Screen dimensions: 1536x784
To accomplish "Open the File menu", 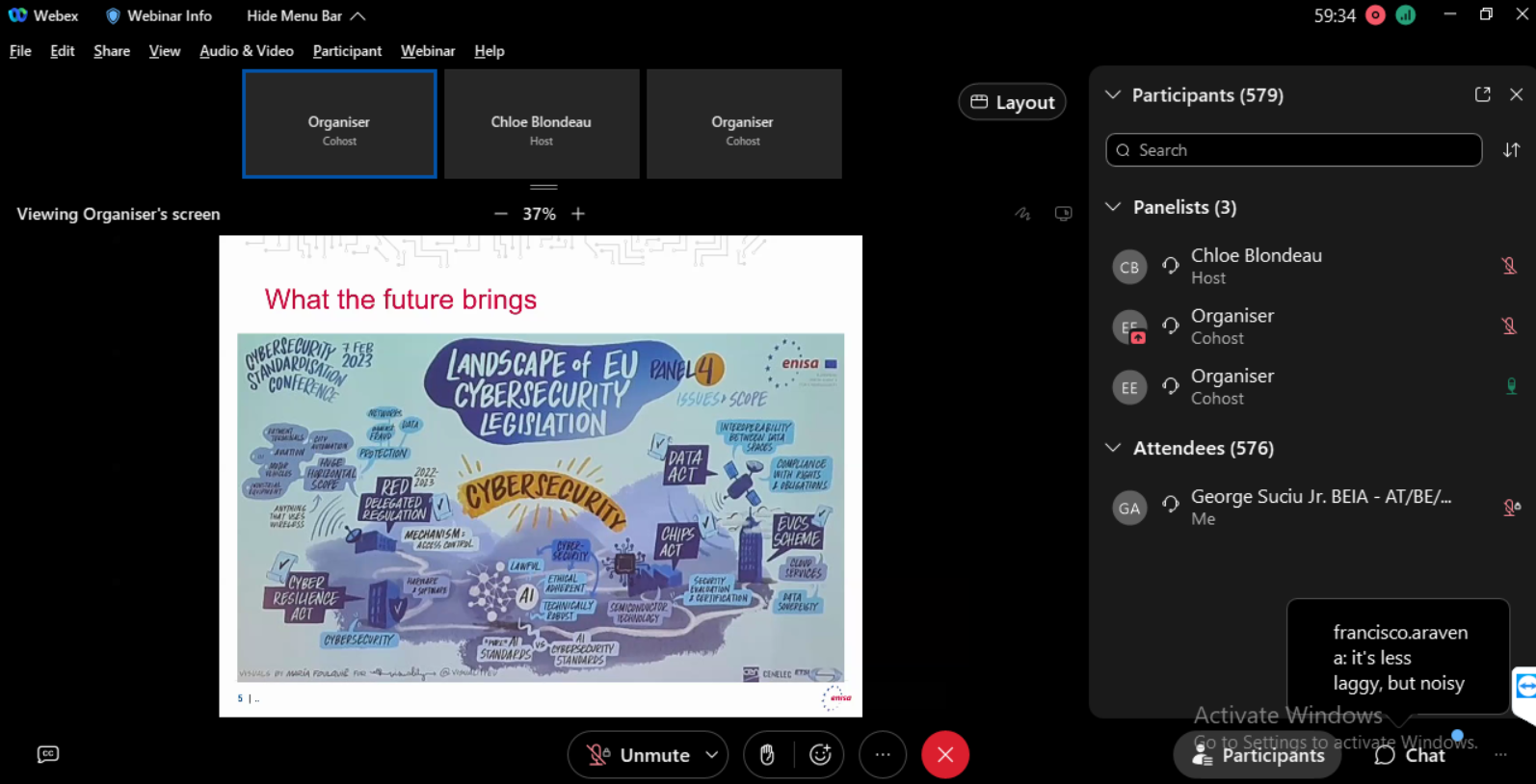I will coord(20,51).
